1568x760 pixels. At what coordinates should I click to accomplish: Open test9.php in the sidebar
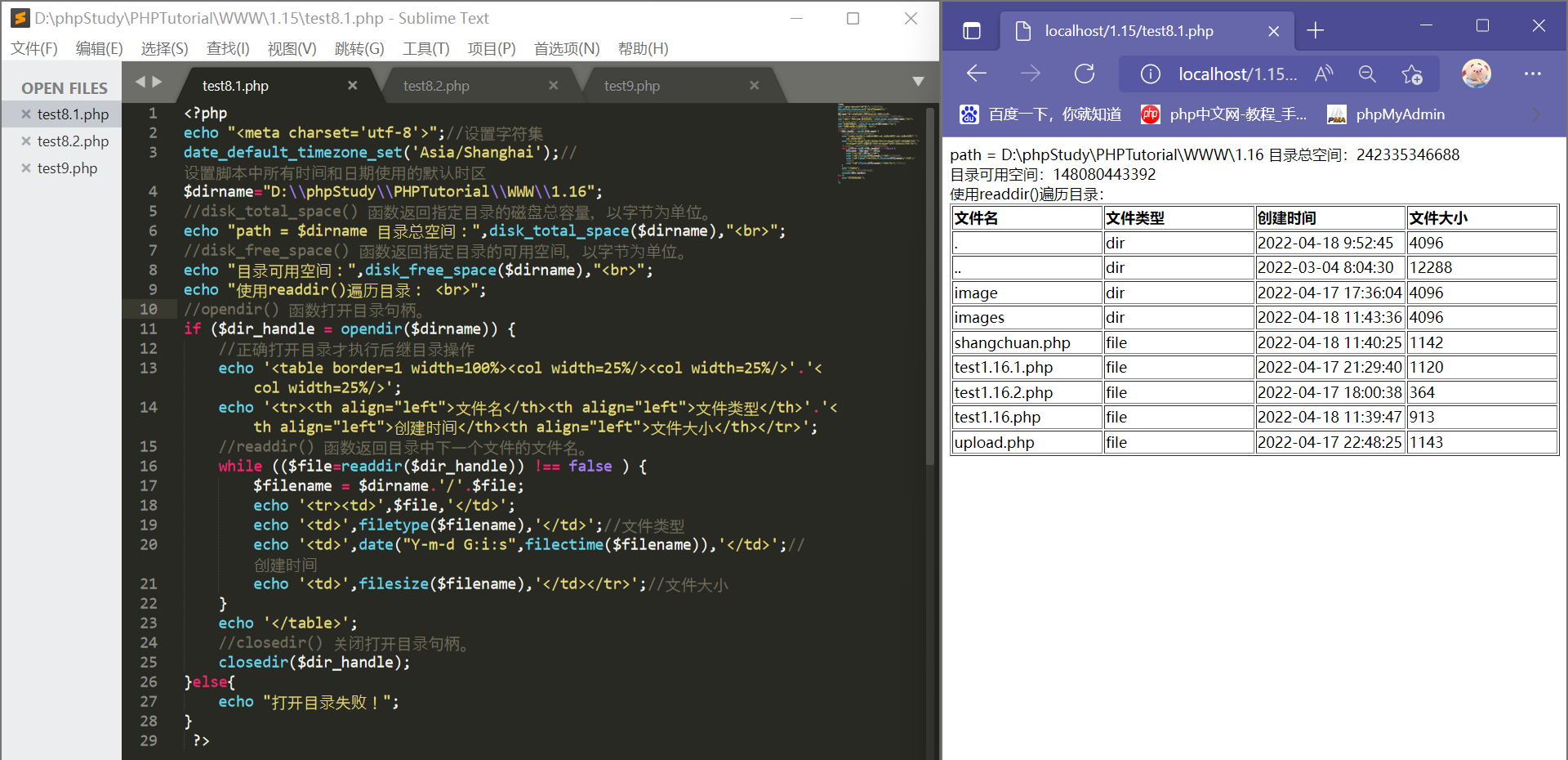coord(67,168)
